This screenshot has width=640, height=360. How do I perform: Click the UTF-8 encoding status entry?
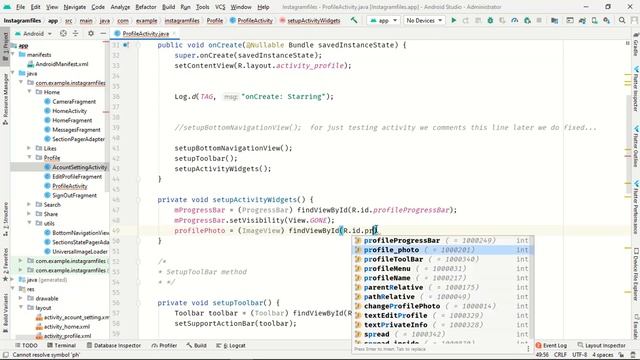579,355
